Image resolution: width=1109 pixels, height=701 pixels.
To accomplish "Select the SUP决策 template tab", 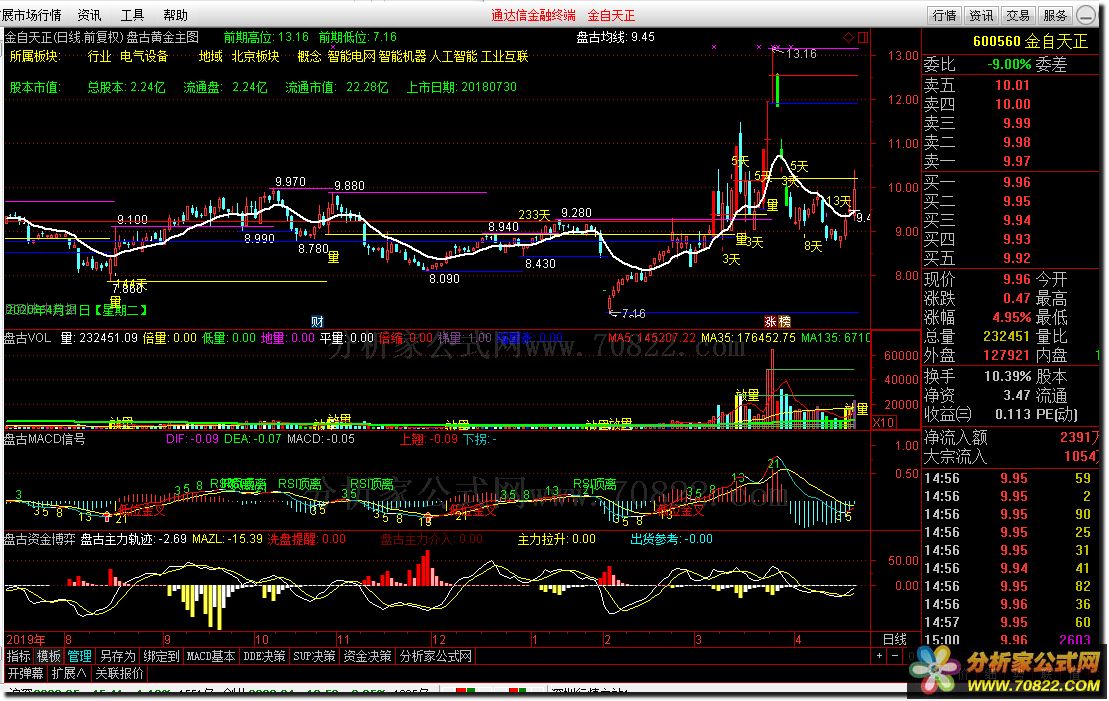I will 314,656.
